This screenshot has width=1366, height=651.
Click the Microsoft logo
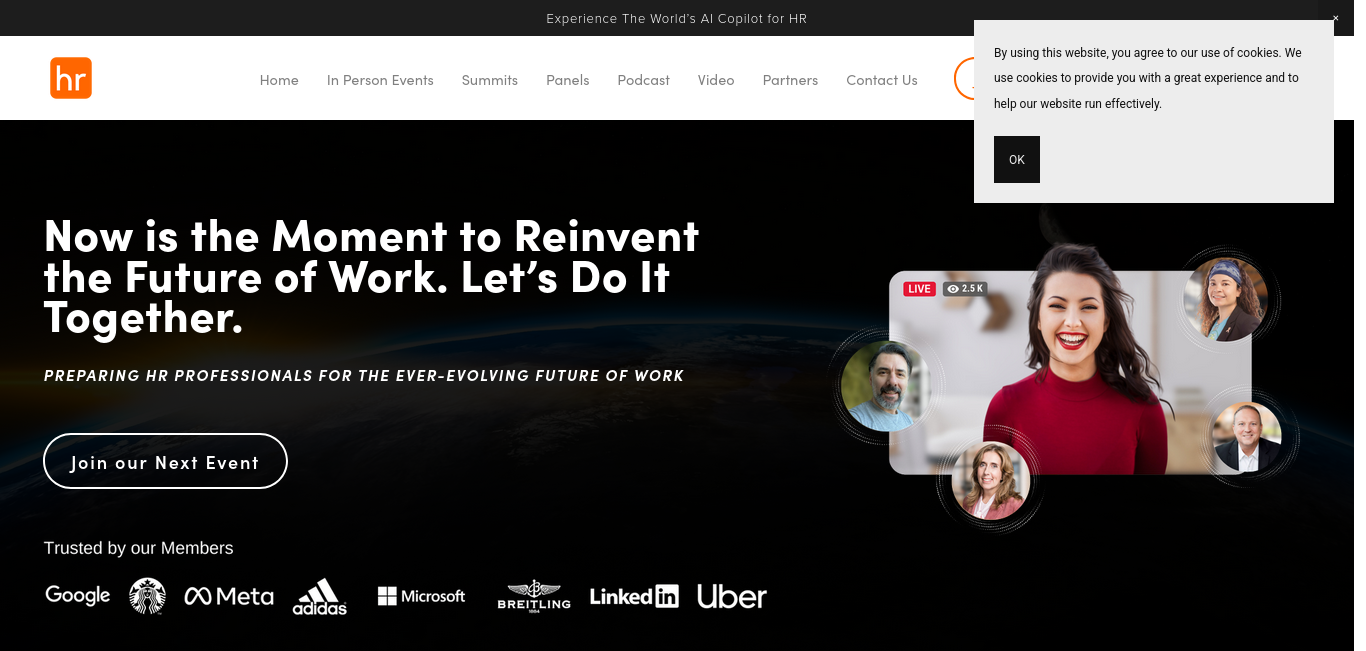[x=421, y=596]
